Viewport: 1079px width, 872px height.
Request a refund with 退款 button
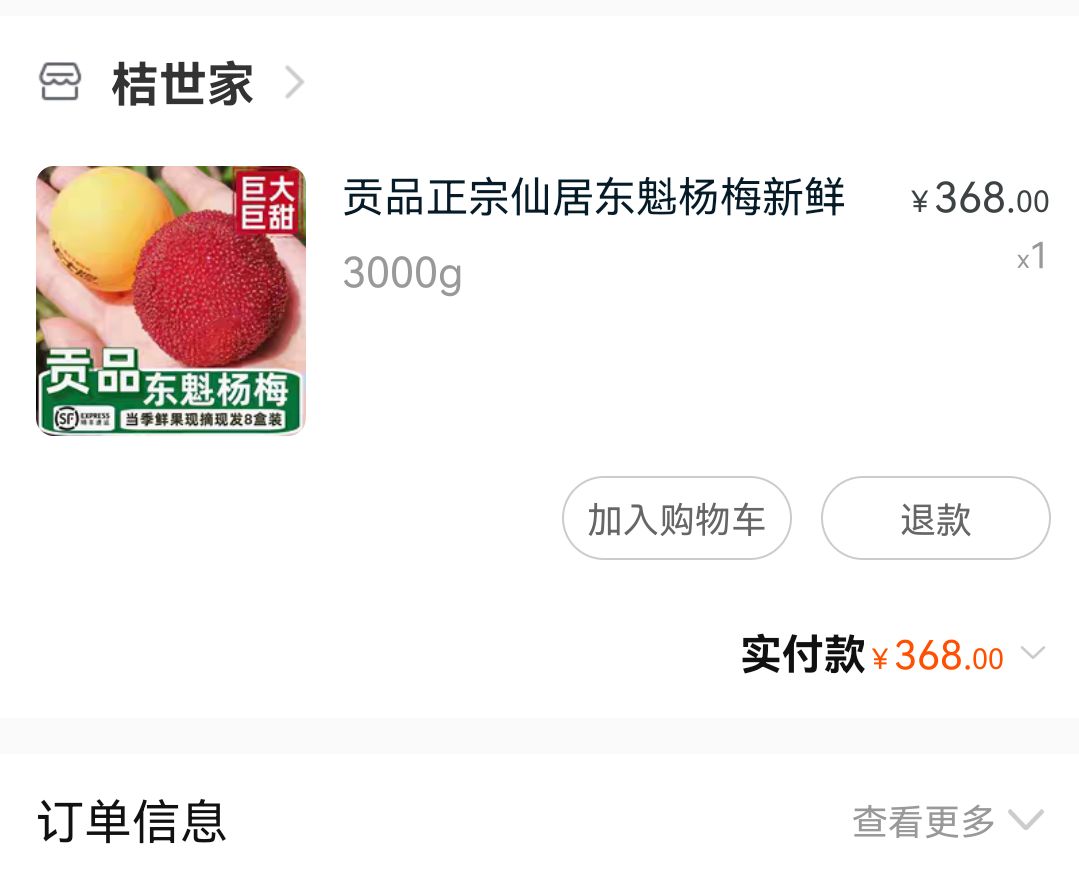[936, 518]
